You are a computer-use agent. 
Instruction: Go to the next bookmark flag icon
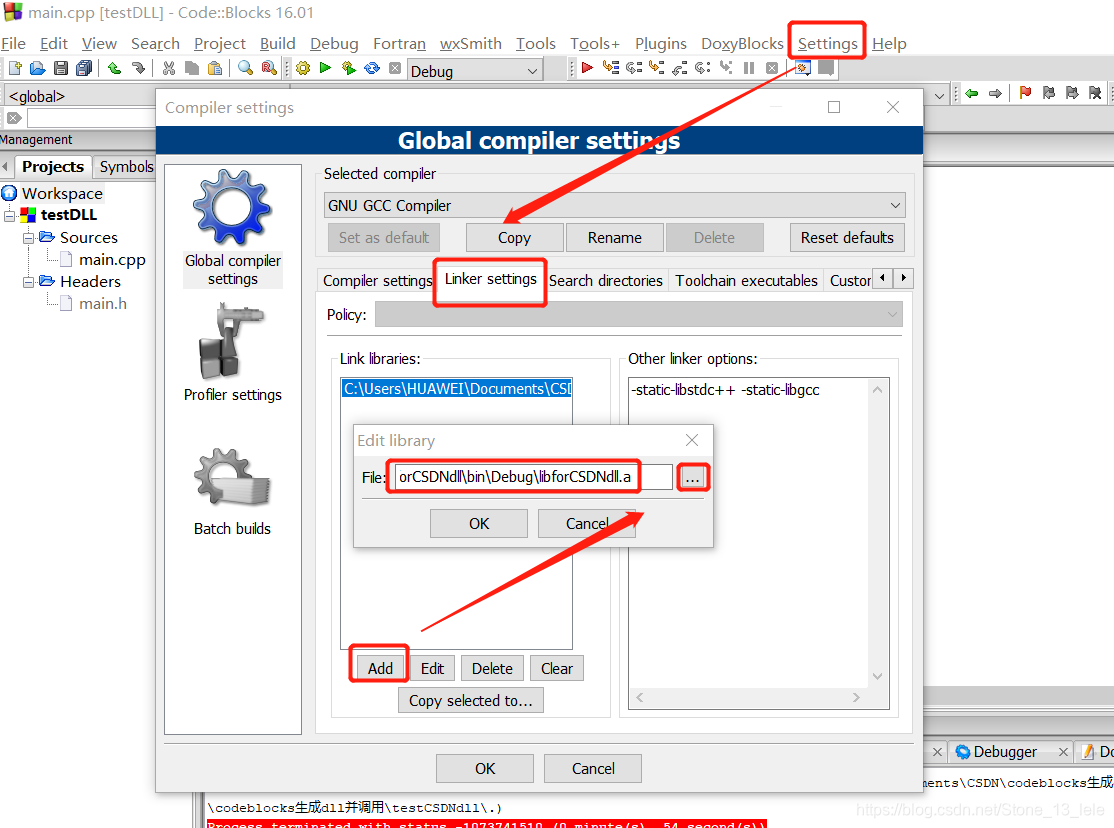1071,93
